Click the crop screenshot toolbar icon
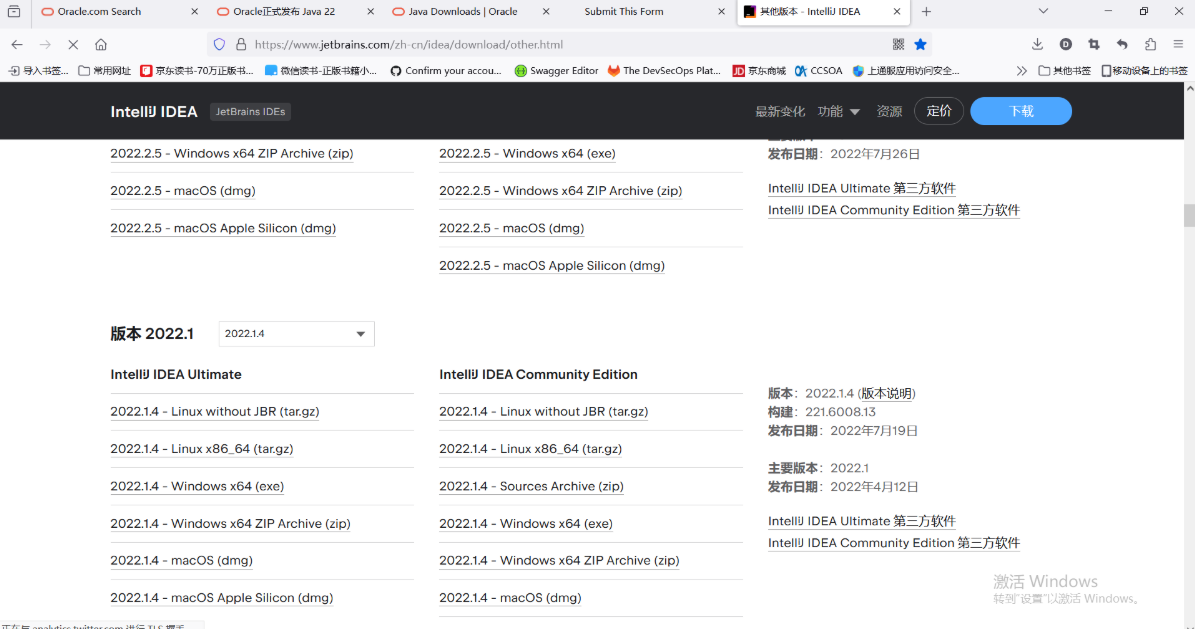This screenshot has width=1195, height=629. [1094, 44]
